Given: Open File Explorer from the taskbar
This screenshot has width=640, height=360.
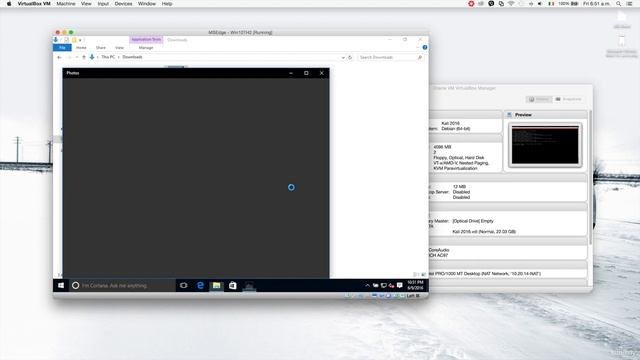Looking at the screenshot, I should 216,286.
